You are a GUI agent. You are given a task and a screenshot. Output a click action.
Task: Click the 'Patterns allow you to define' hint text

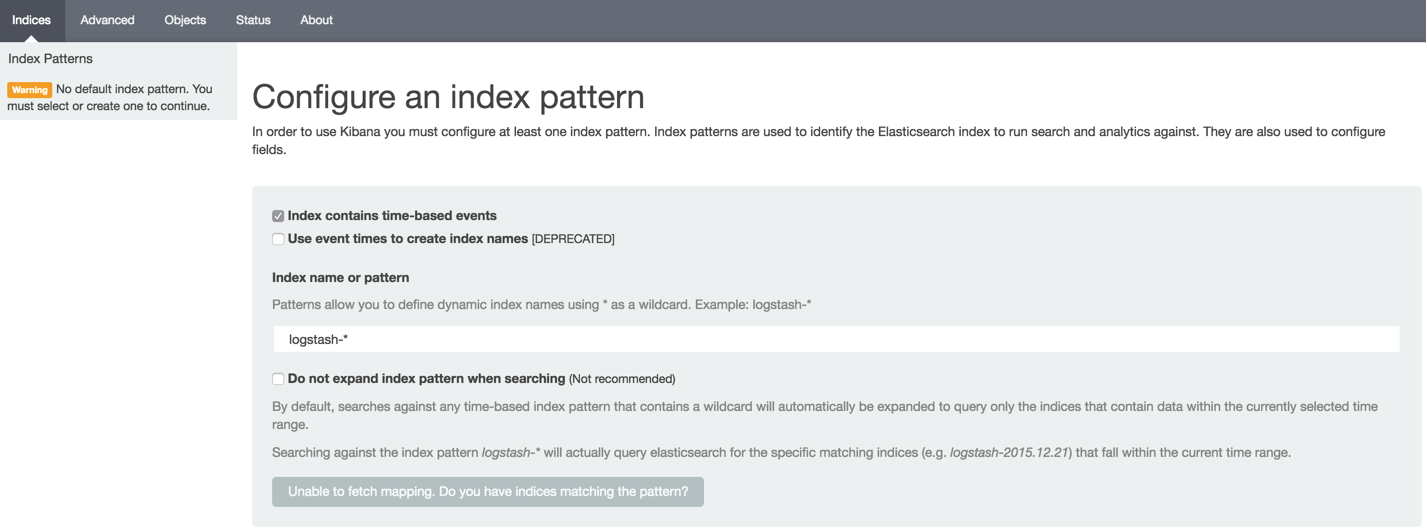tap(541, 304)
